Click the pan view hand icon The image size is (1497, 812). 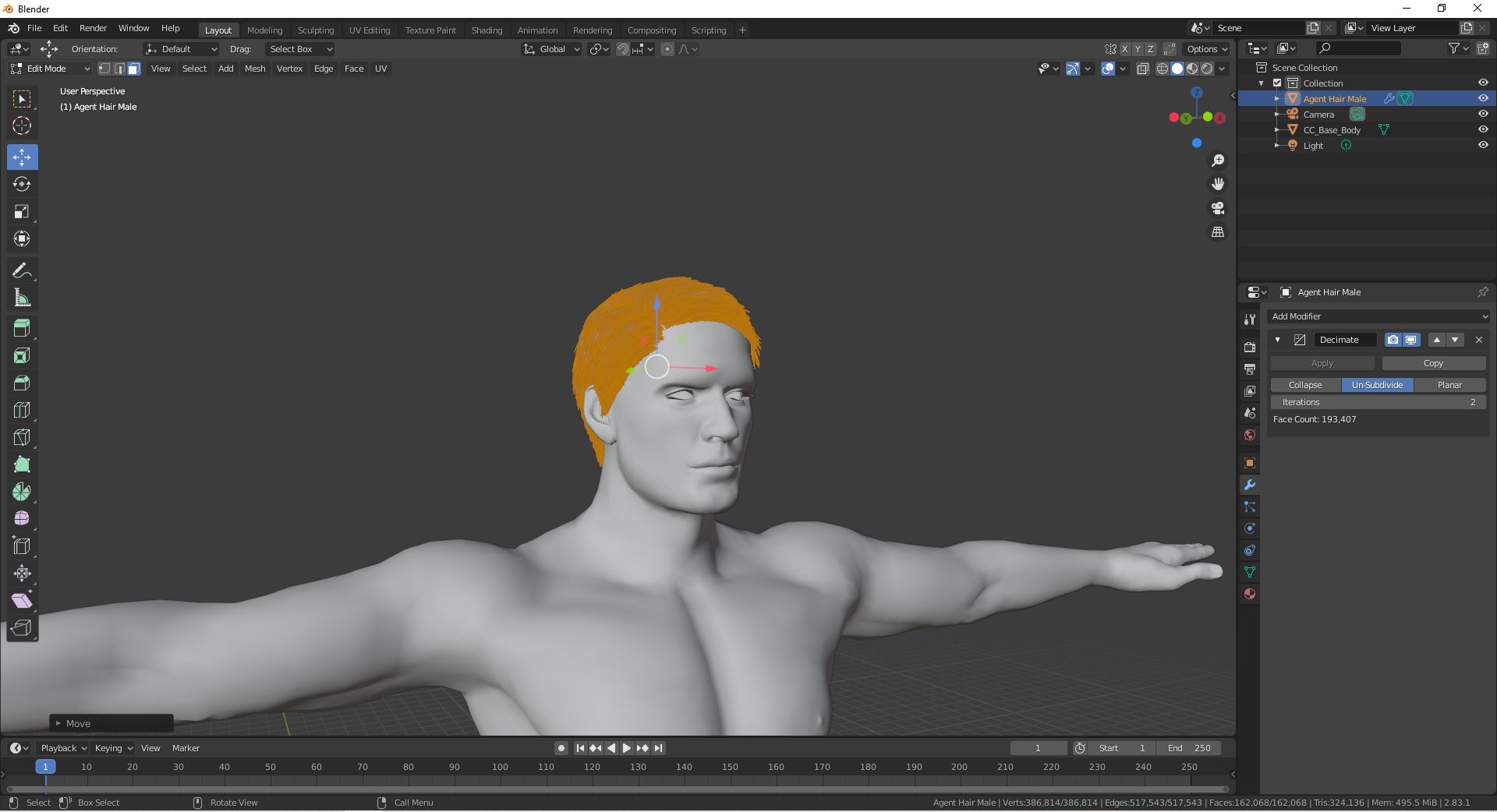coord(1218,184)
